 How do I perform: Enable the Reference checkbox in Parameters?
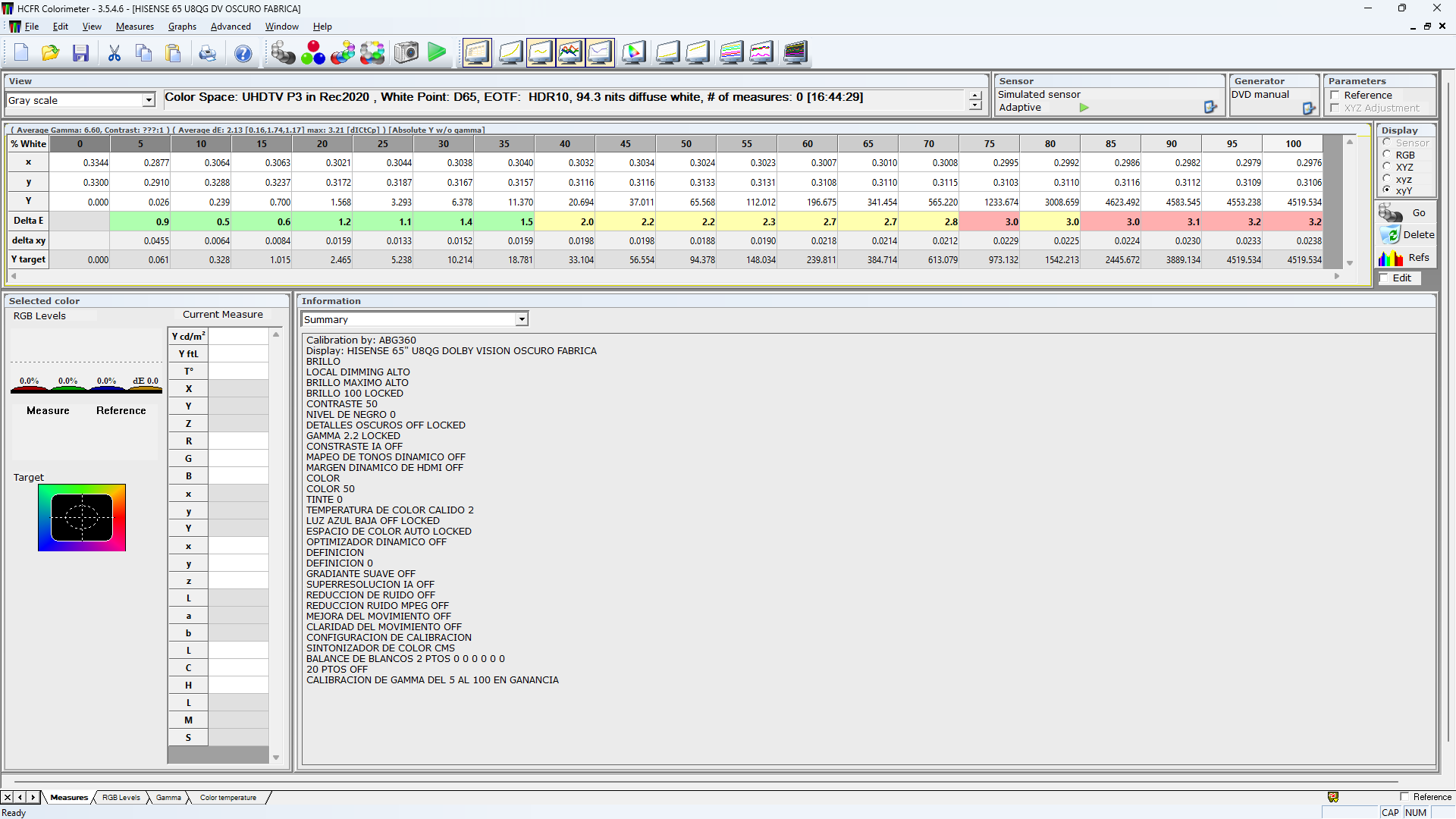1335,95
